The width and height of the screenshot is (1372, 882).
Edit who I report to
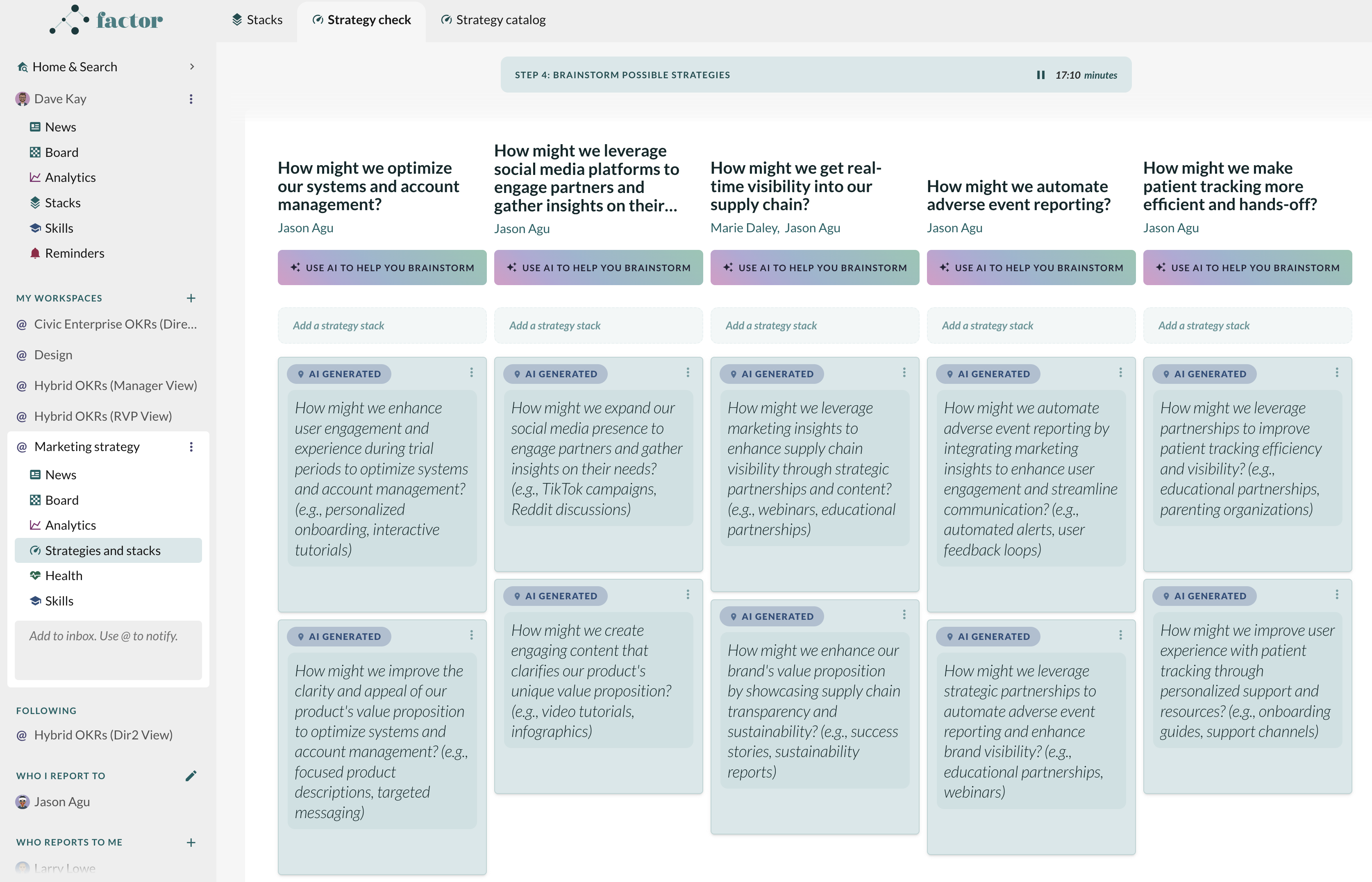[x=191, y=776]
